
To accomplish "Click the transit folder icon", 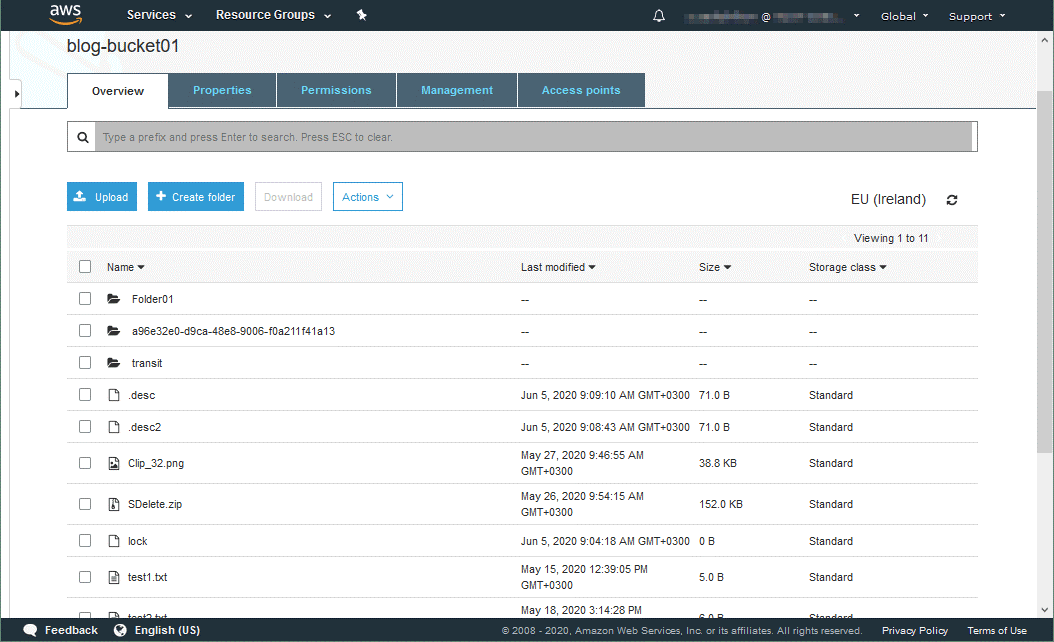I will [114, 363].
